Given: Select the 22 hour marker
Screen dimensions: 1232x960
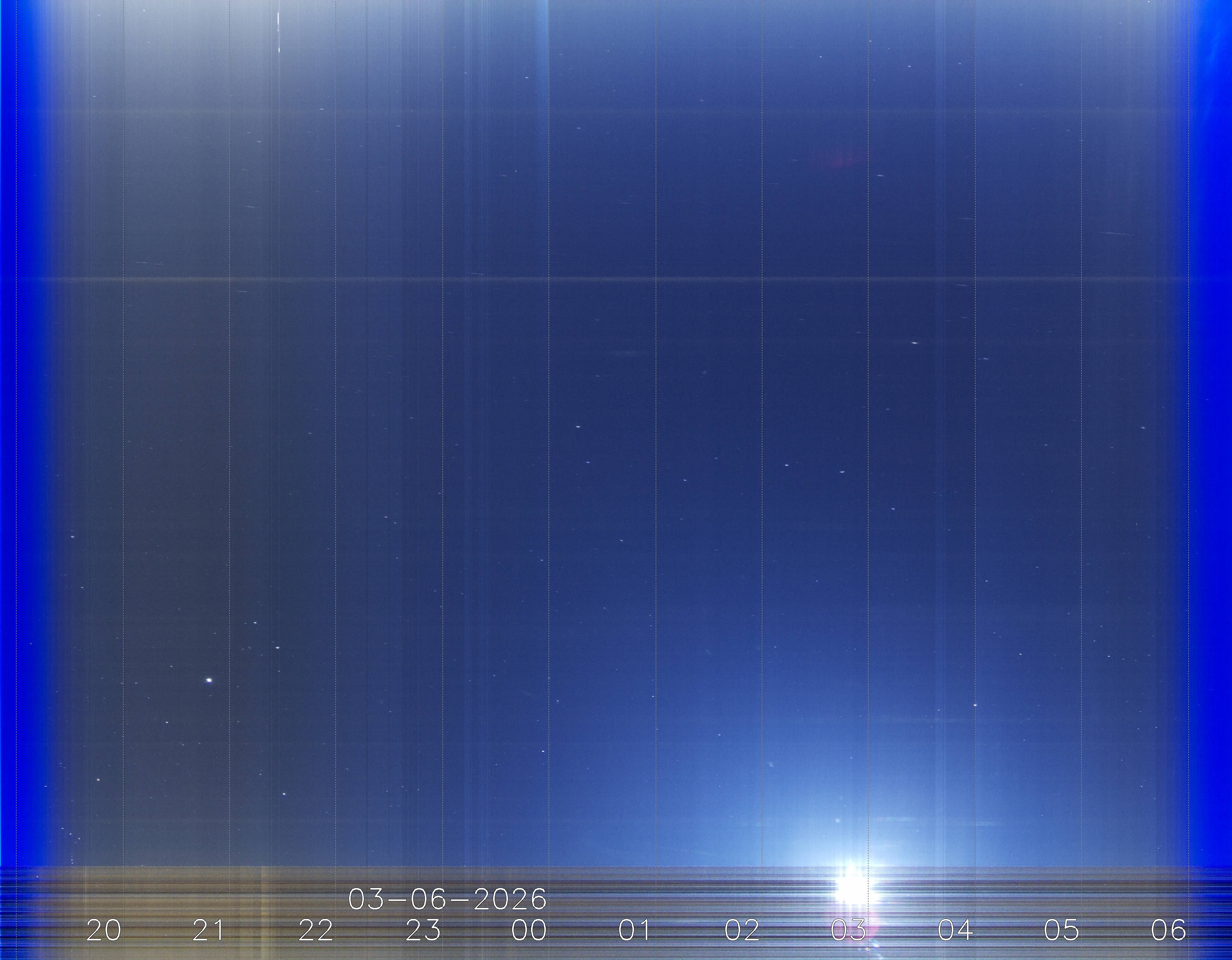Looking at the screenshot, I should [316, 930].
